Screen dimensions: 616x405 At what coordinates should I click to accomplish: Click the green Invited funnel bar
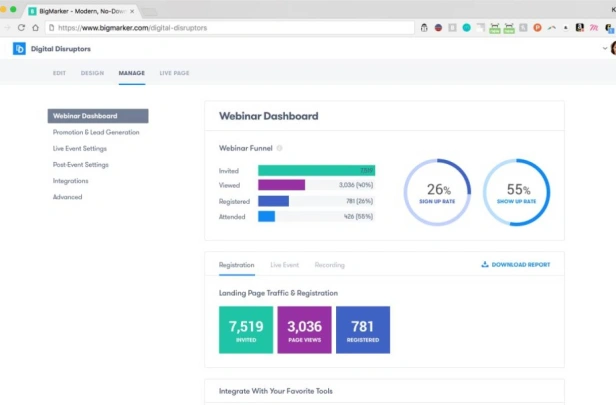coord(316,170)
